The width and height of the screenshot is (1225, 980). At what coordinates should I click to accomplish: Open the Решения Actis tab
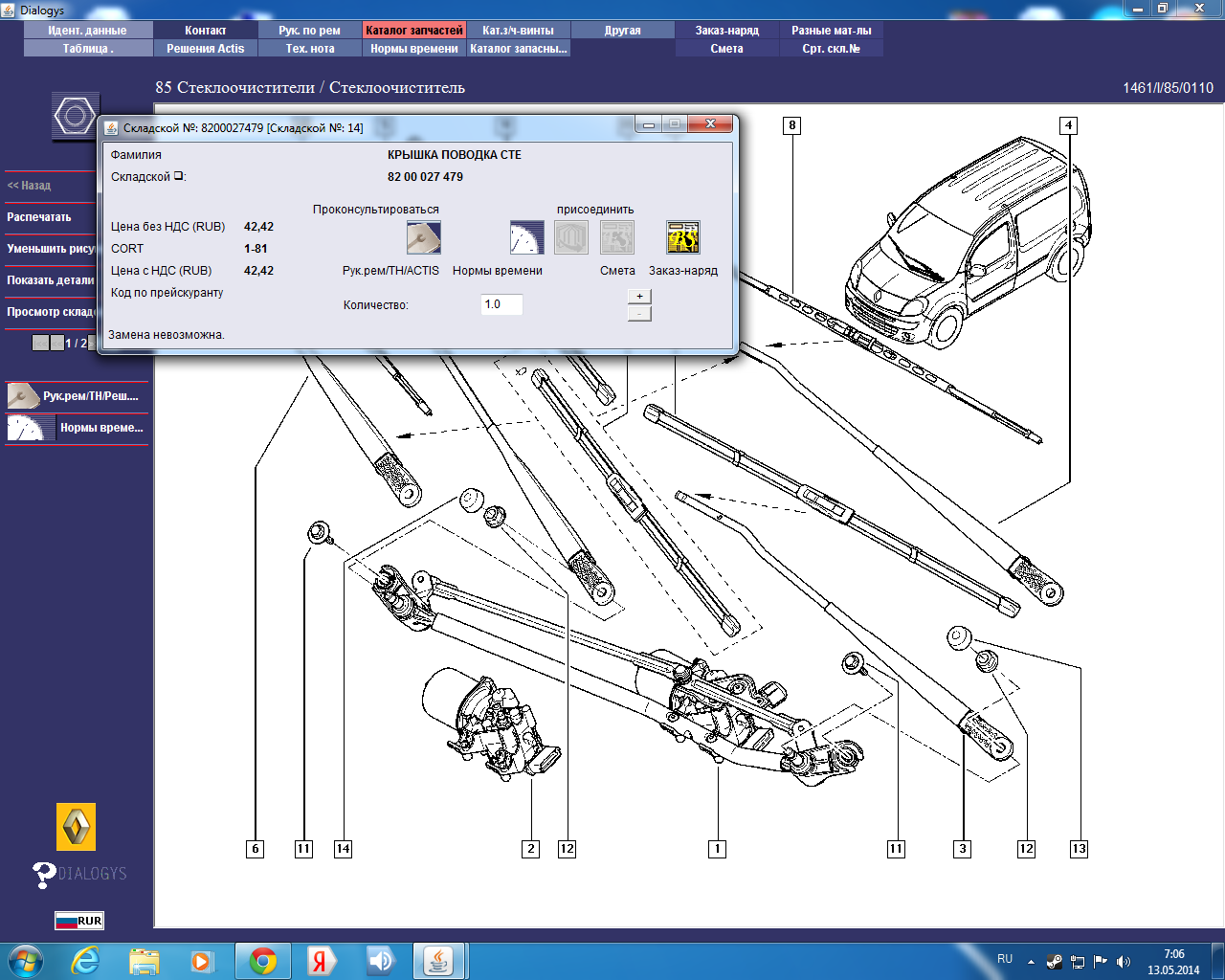[x=206, y=48]
